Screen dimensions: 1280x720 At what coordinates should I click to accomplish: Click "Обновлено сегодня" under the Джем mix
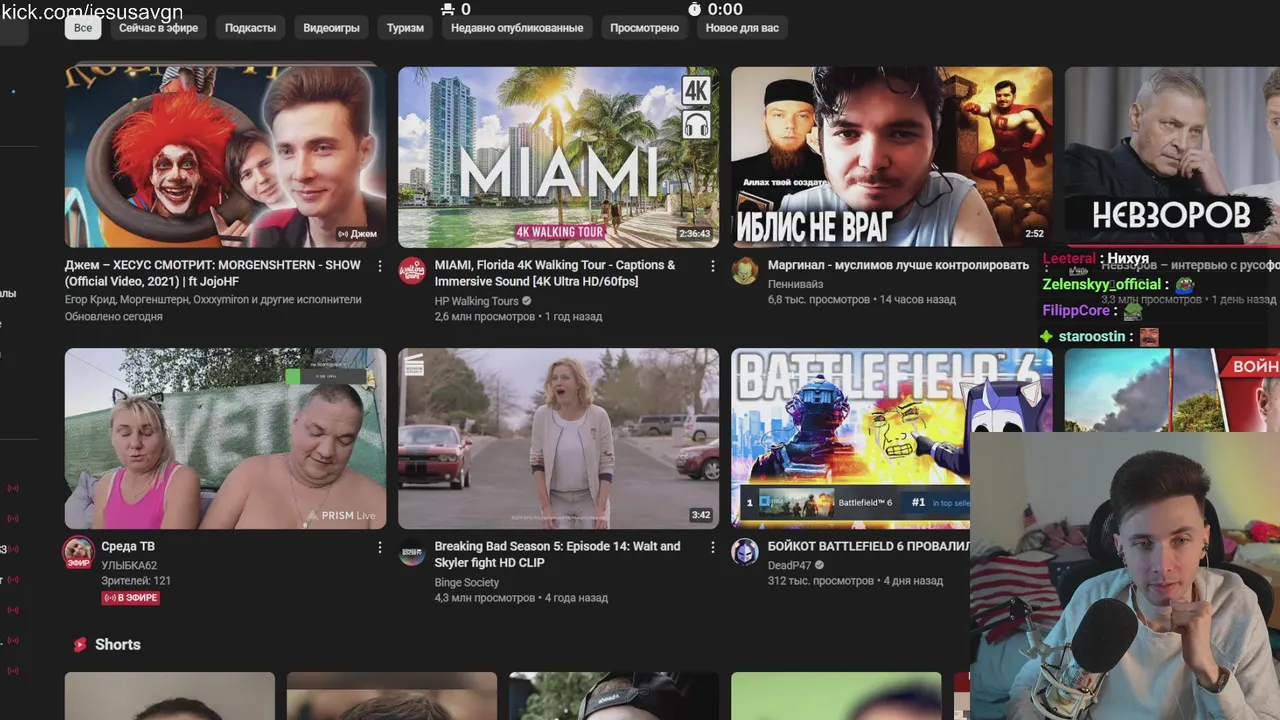point(114,316)
